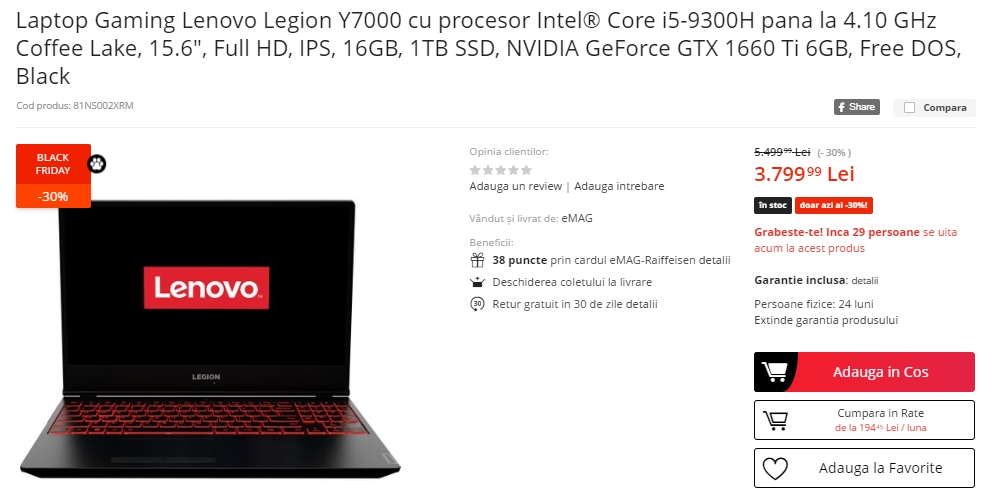Click the eMAG seller link
This screenshot has width=1001, height=500.
click(x=577, y=218)
